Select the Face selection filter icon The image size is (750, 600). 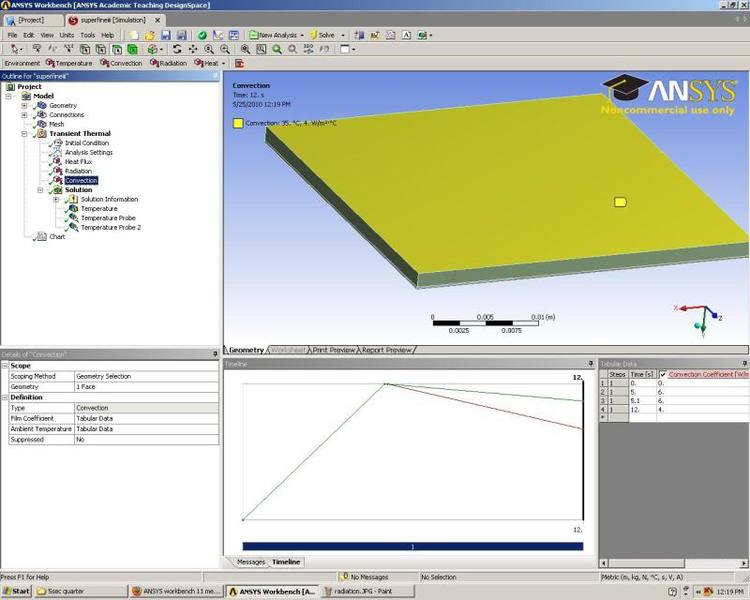click(116, 49)
